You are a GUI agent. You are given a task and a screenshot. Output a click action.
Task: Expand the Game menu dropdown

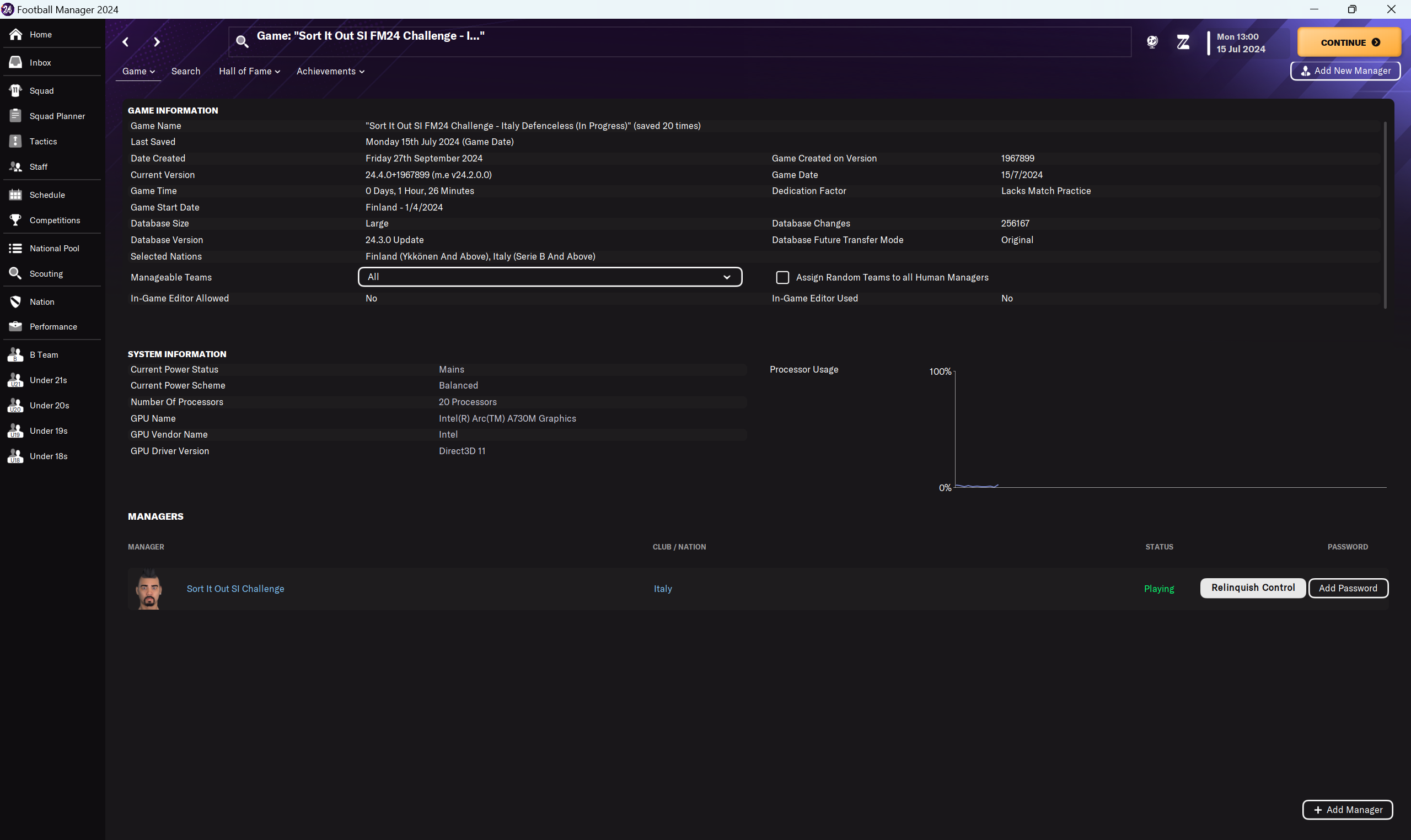click(138, 71)
